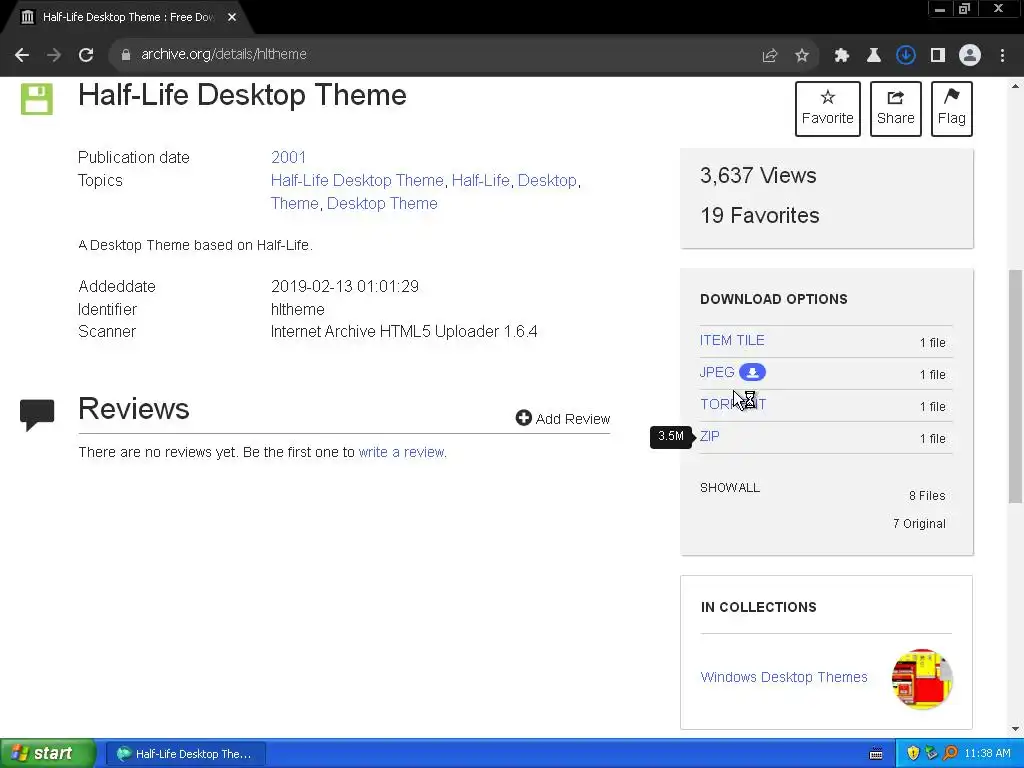1024x768 pixels.
Task: Open the JPEG download option
Action: [x=717, y=372]
